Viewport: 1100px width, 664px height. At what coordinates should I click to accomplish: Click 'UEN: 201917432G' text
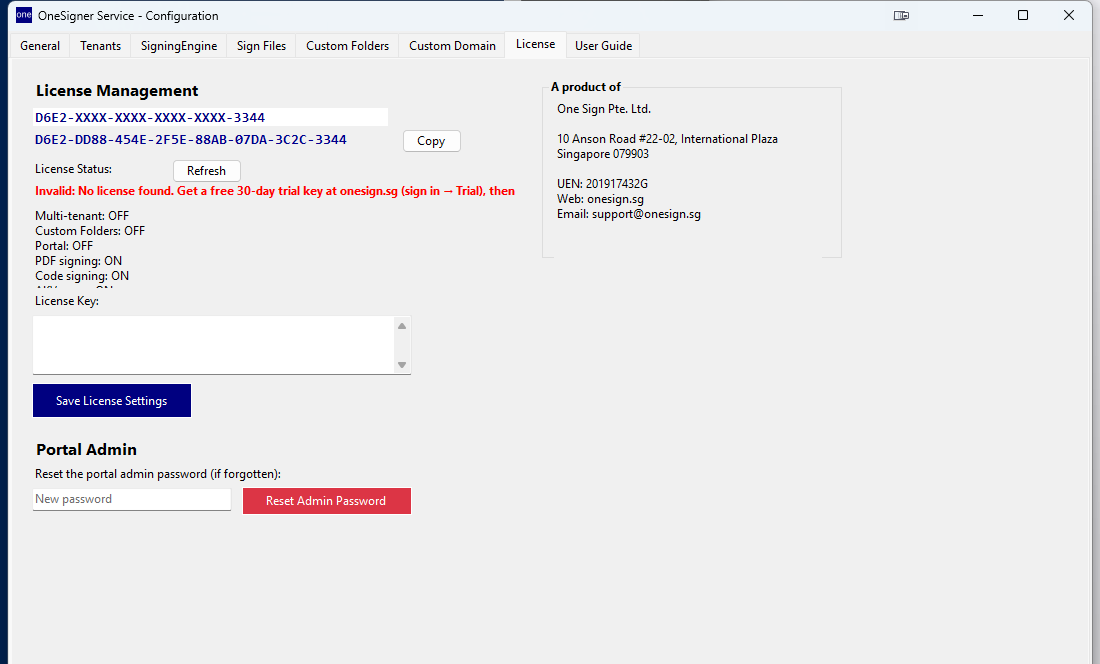pos(603,184)
